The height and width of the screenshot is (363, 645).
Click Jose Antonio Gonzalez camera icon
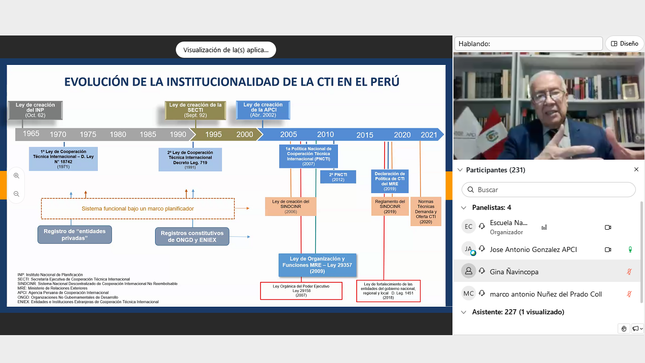tap(608, 249)
